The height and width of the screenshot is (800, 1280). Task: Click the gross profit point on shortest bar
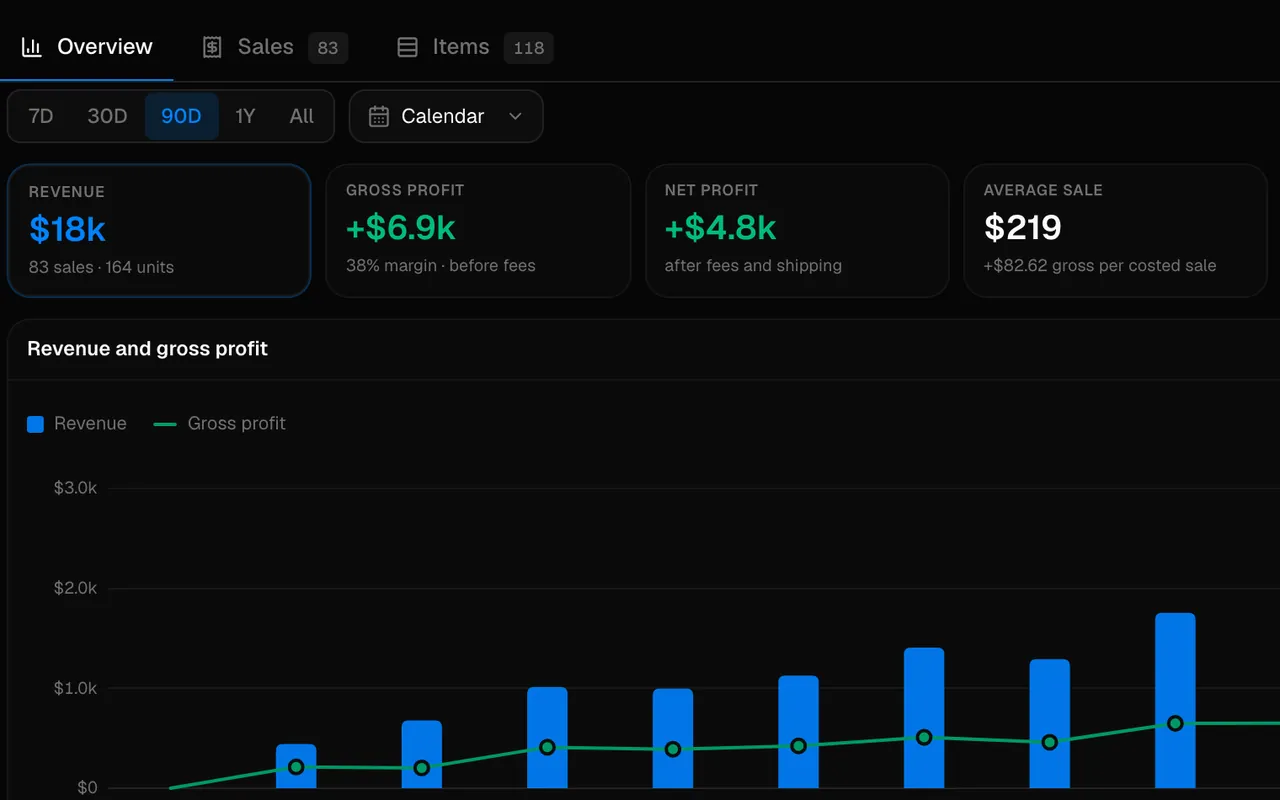[296, 767]
